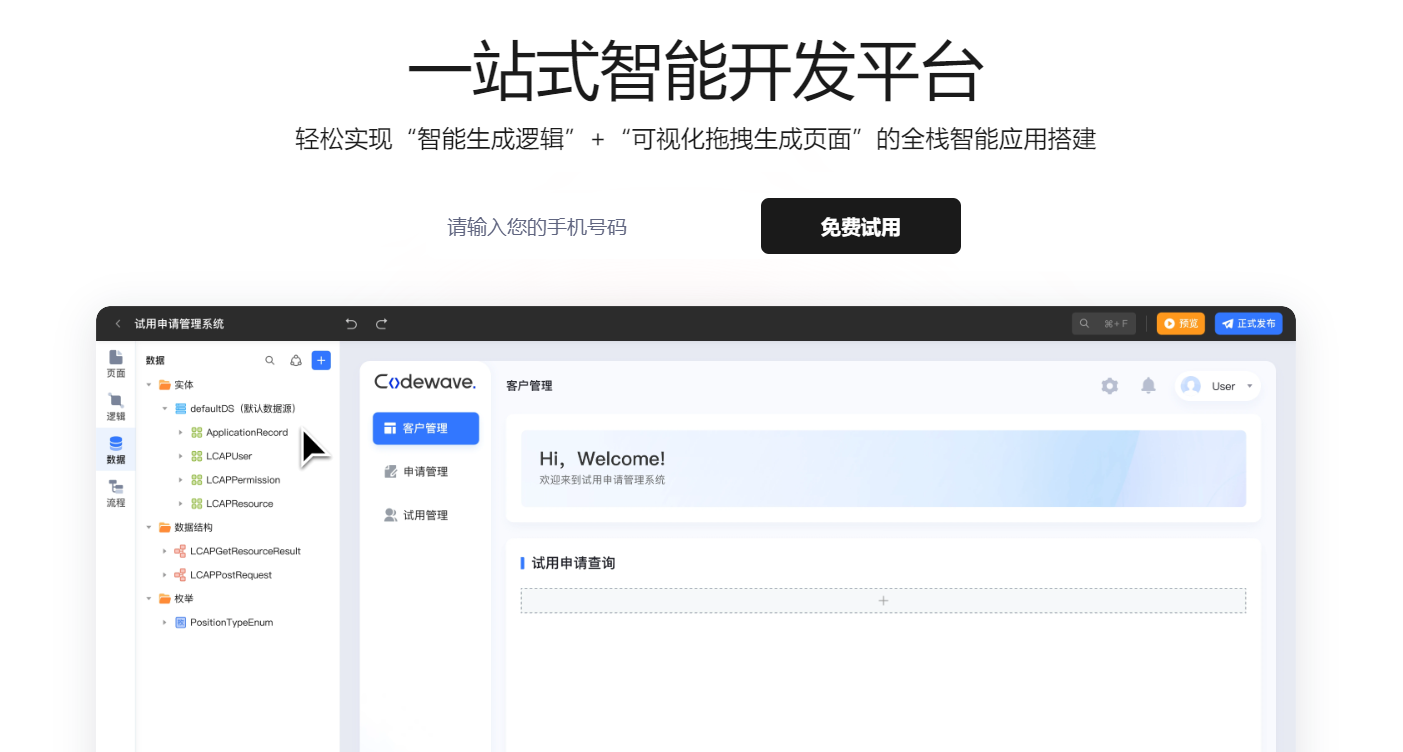Viewport: 1403px width, 752px height.
Task: Click the orange 预览 button
Action: (1181, 324)
